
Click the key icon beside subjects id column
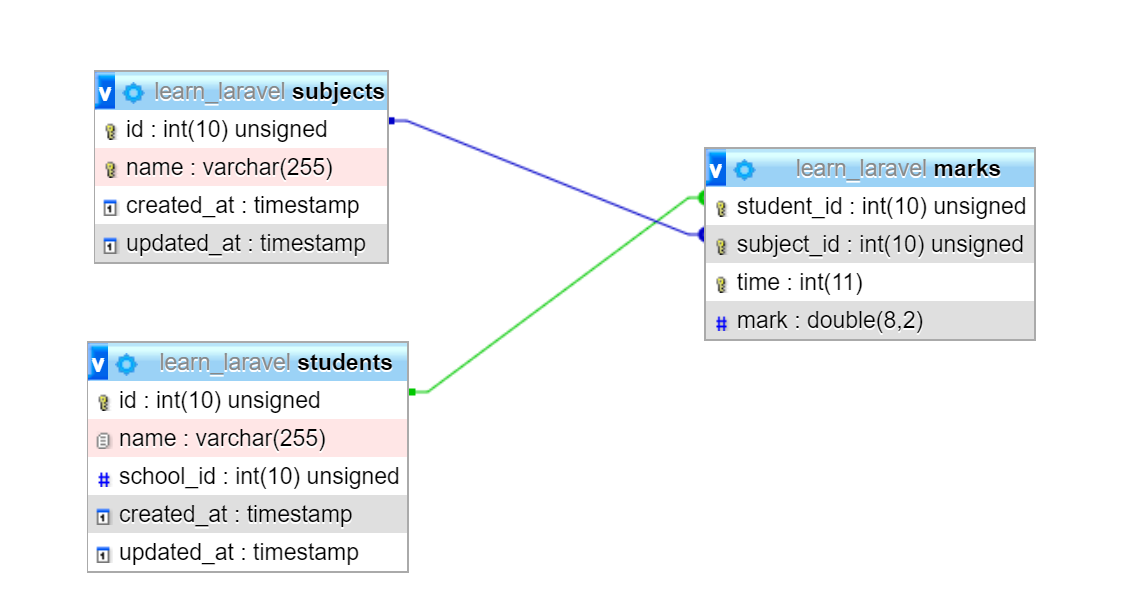(x=110, y=131)
